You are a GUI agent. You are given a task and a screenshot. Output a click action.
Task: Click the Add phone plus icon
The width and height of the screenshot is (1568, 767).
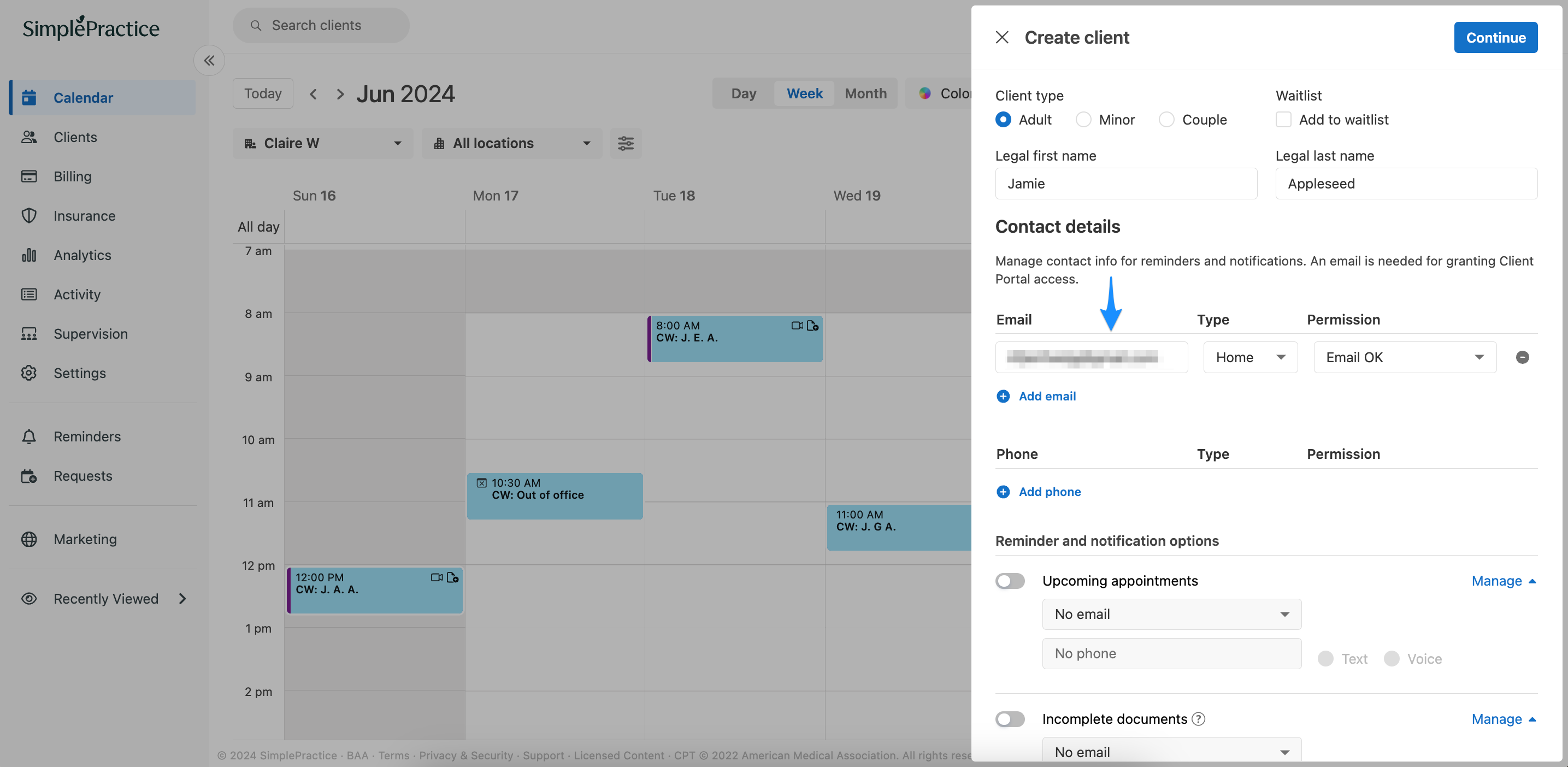coord(1003,492)
